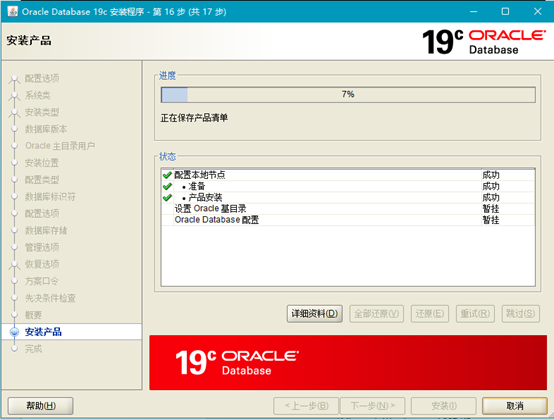Maximize the installer window
Image resolution: width=554 pixels, height=419 pixels.
pyautogui.click(x=505, y=11)
